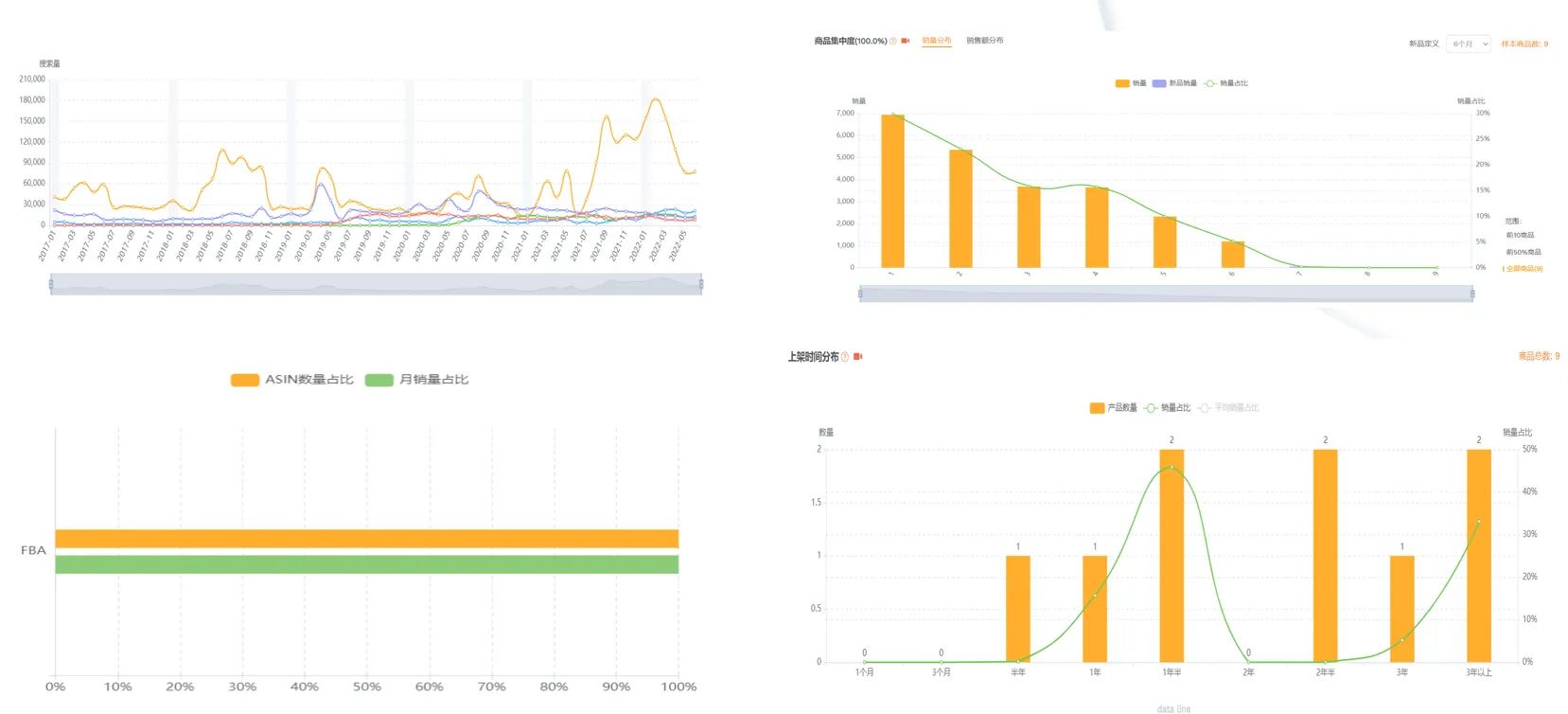Click right handle of search-volume zoom slider
1568x714 pixels.
[x=701, y=284]
